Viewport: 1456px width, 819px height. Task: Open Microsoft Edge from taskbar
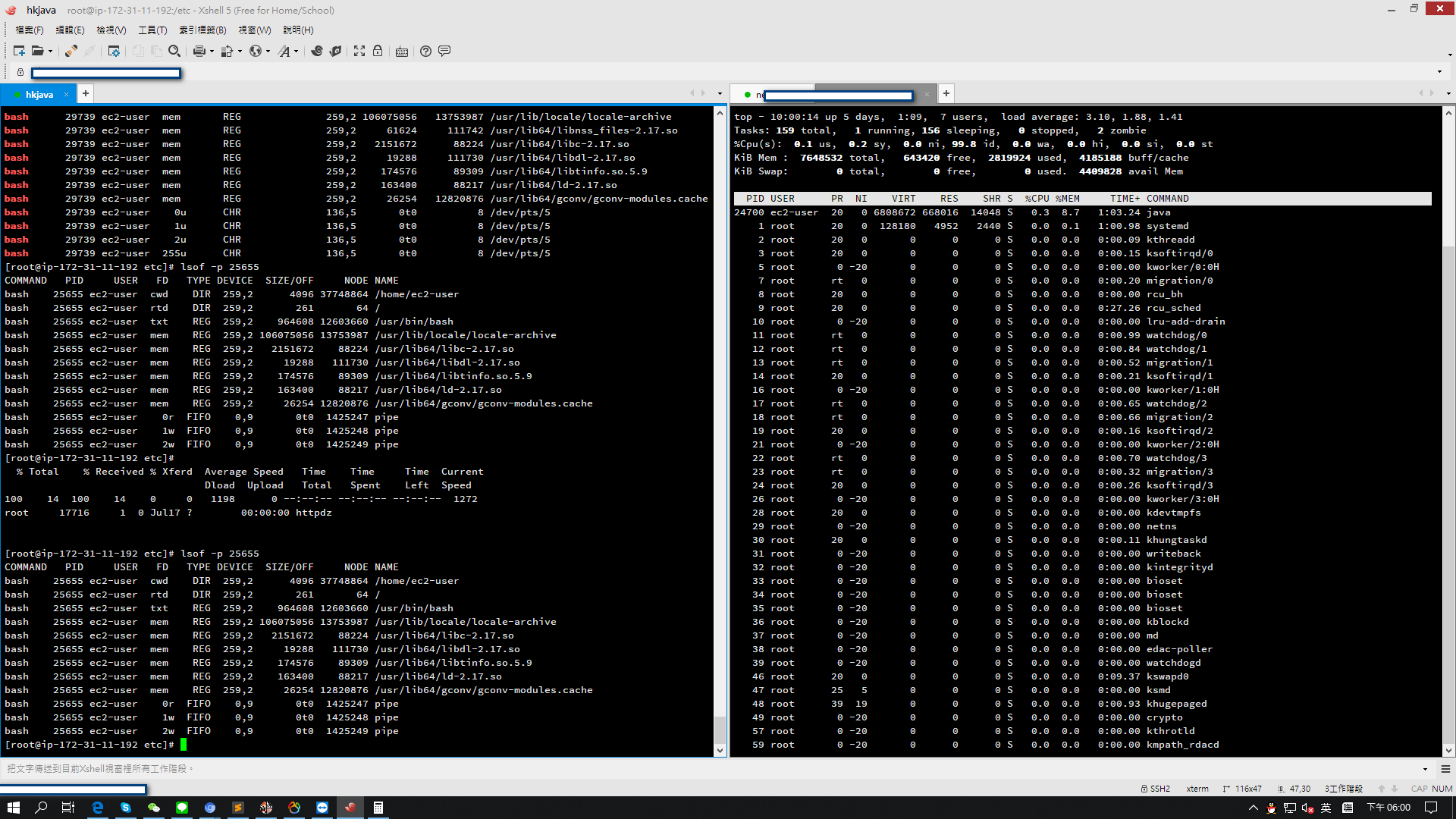(97, 808)
